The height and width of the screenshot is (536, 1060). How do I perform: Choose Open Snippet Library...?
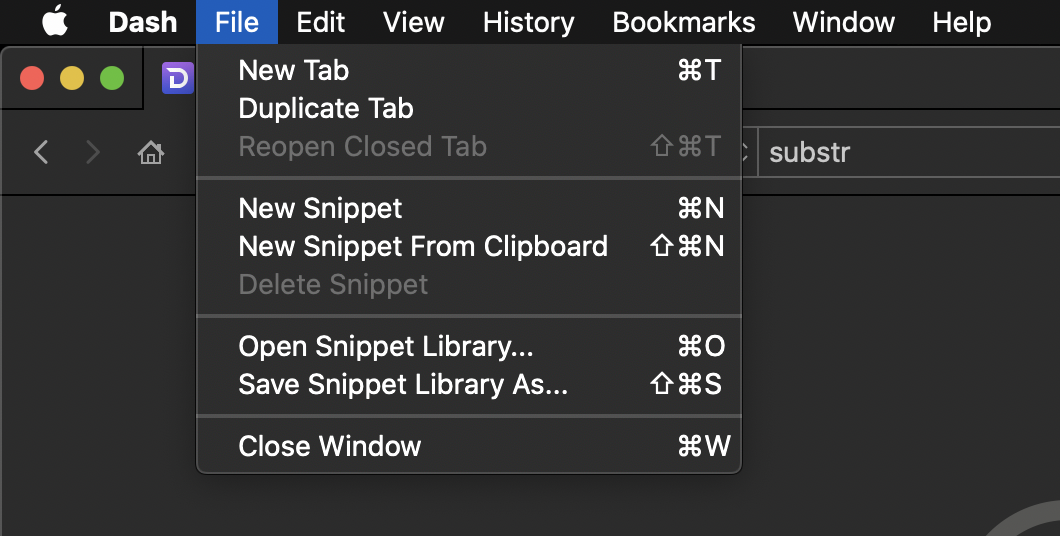point(386,346)
